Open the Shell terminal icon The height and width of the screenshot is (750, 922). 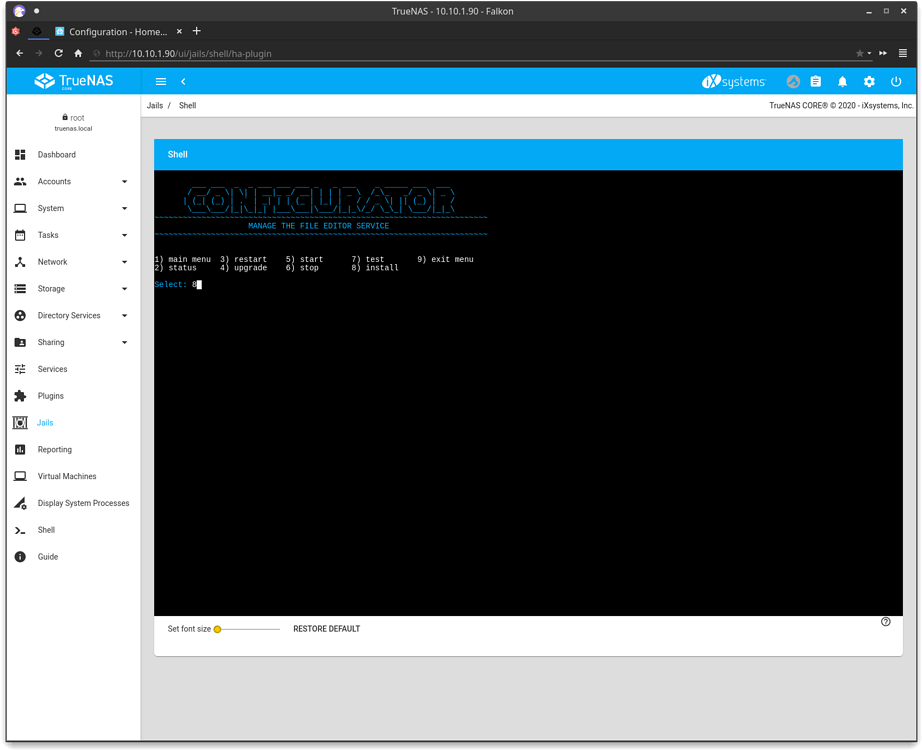coord(20,529)
